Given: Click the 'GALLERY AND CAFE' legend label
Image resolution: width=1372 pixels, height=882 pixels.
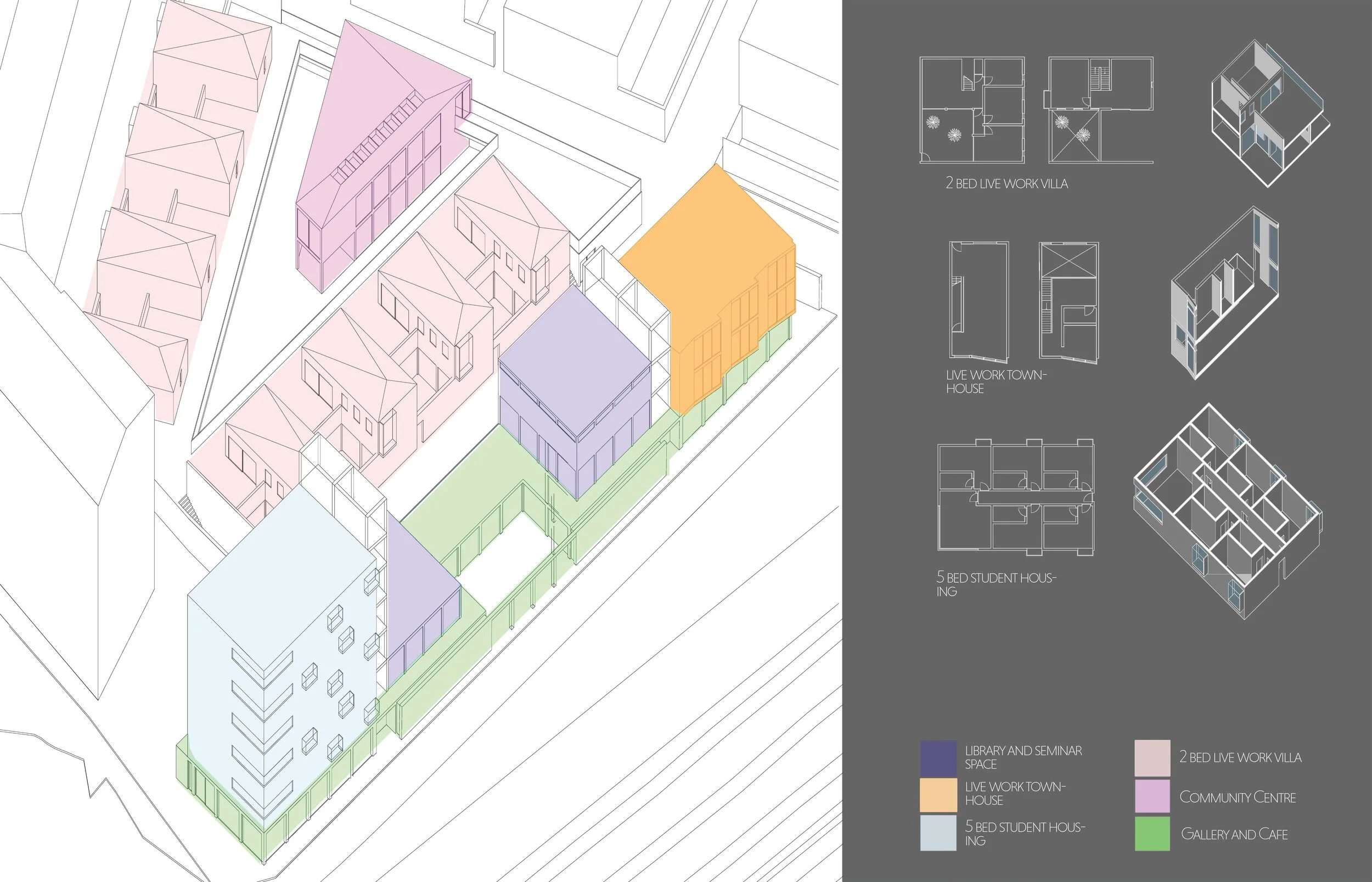Looking at the screenshot, I should 1234,834.
